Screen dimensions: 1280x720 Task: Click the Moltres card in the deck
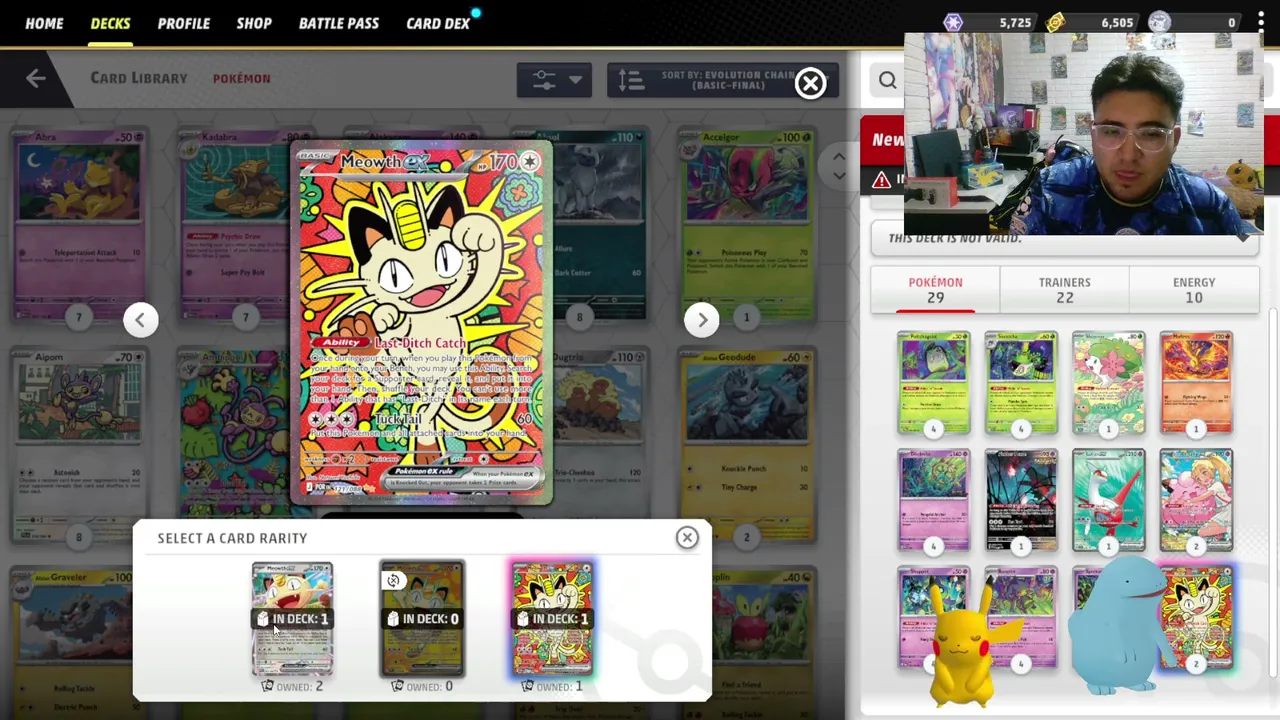point(1196,385)
